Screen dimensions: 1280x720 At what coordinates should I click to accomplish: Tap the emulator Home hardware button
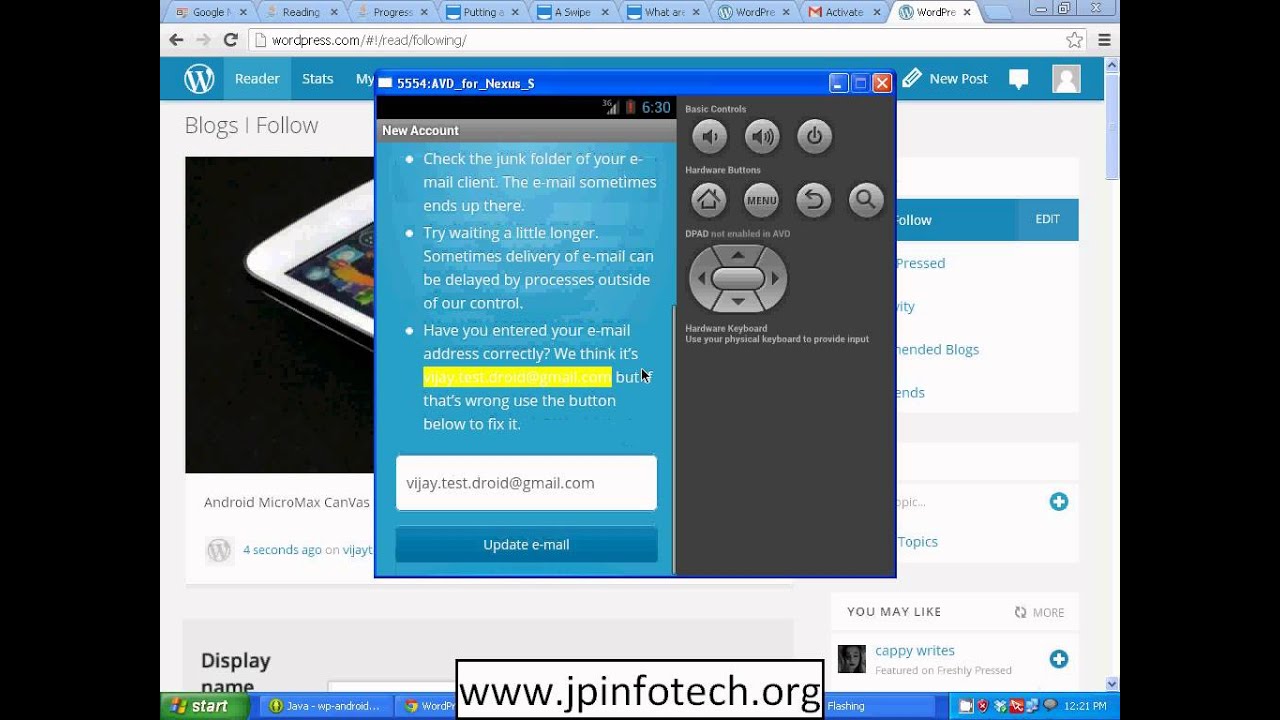709,200
